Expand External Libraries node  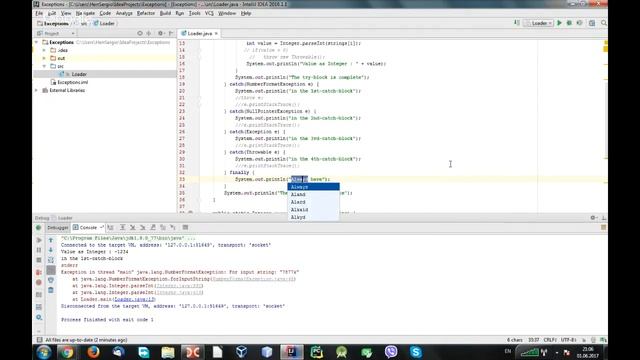coord(36,90)
